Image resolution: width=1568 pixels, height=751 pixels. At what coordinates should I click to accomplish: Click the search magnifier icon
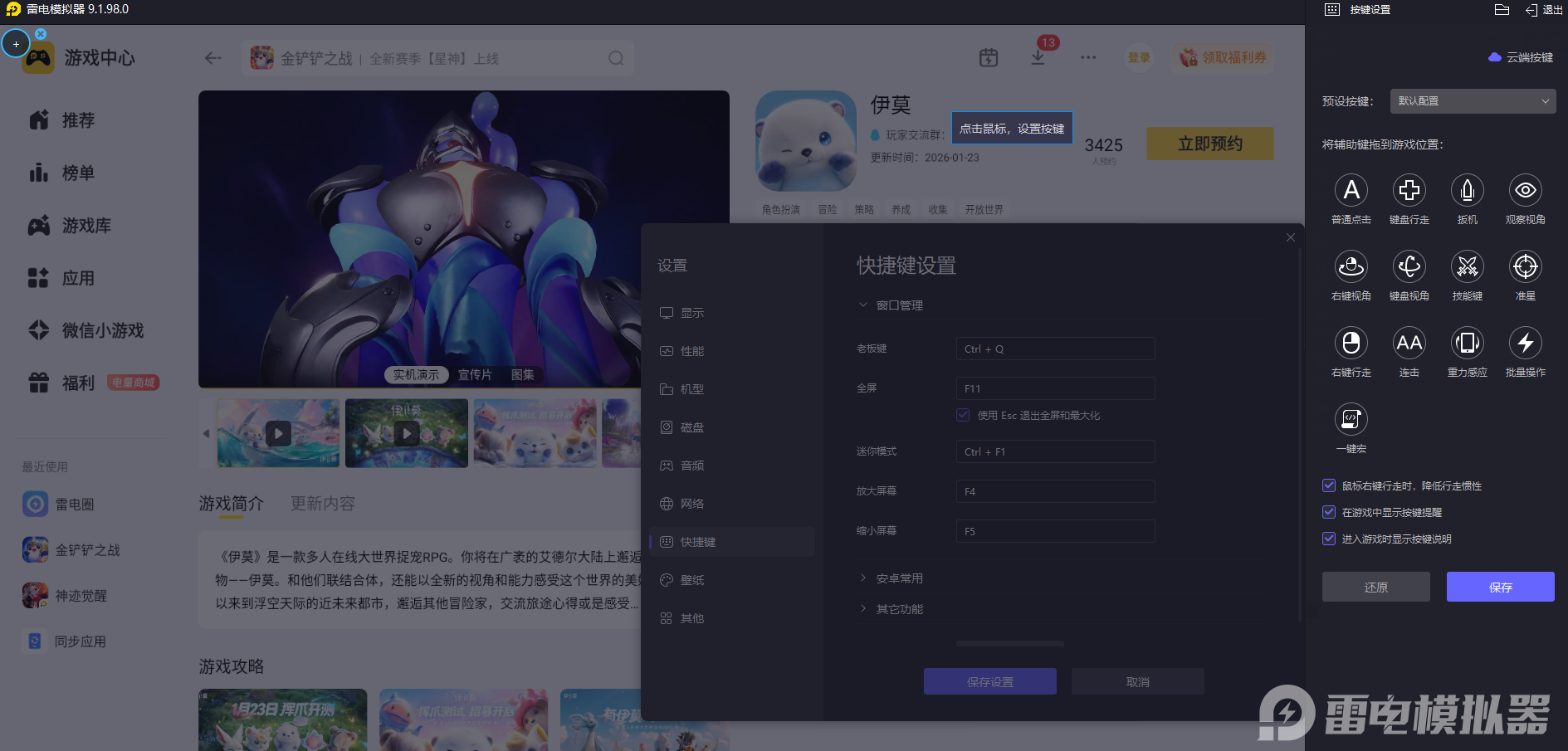click(x=616, y=58)
